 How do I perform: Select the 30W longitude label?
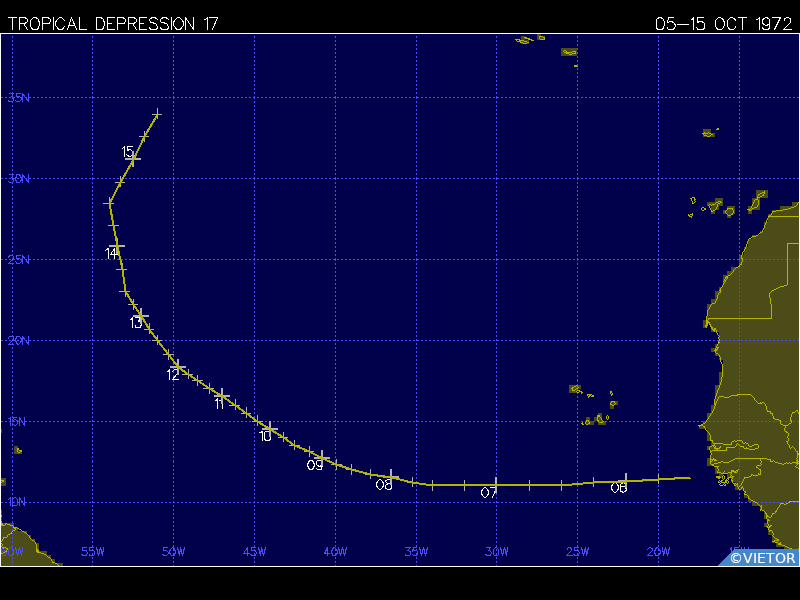click(x=496, y=551)
